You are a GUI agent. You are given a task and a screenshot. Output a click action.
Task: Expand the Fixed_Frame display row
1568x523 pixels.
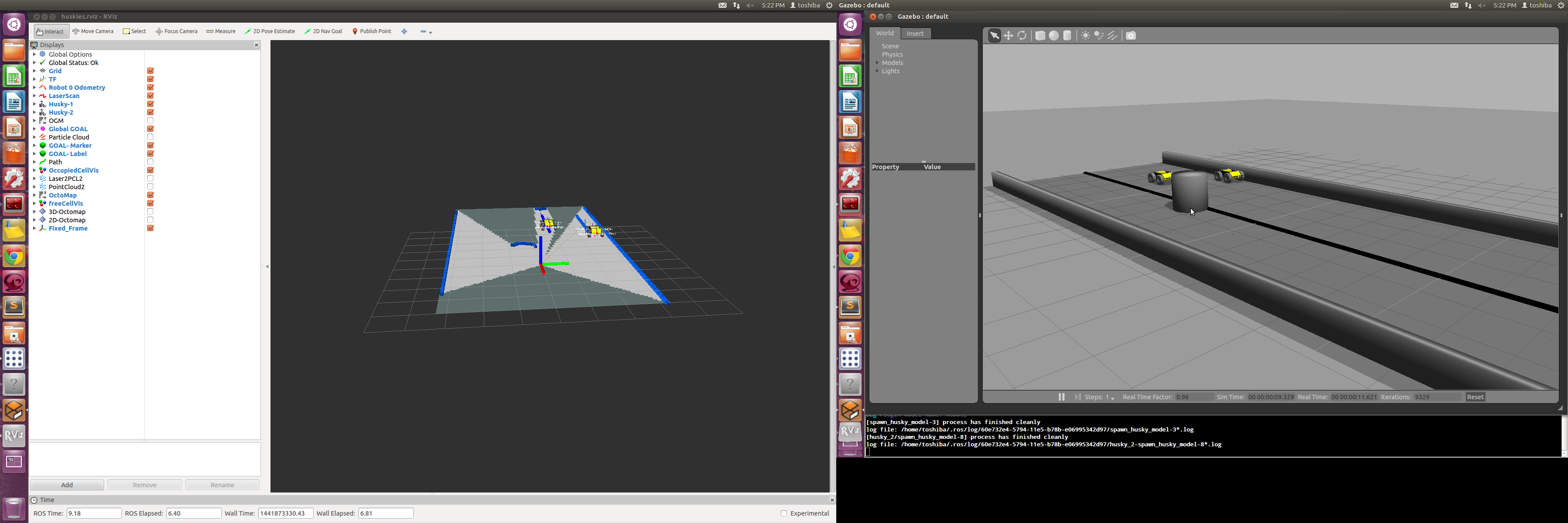[x=35, y=228]
